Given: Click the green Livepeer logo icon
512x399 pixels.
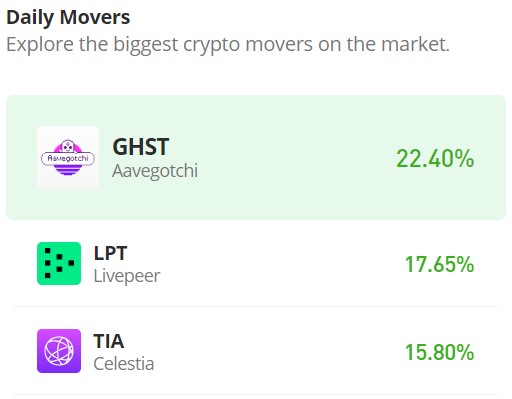Looking at the screenshot, I should click(59, 263).
